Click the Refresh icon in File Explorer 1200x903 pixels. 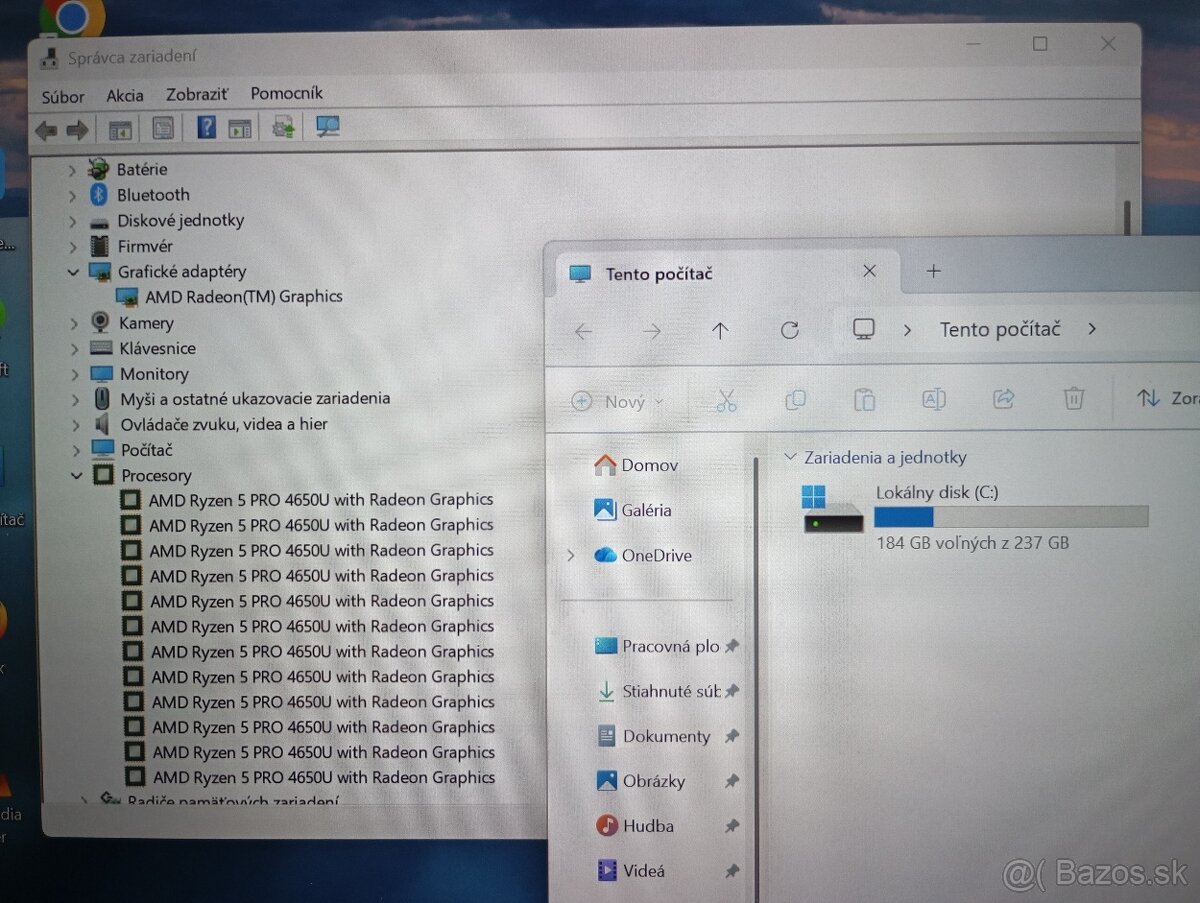(x=790, y=330)
